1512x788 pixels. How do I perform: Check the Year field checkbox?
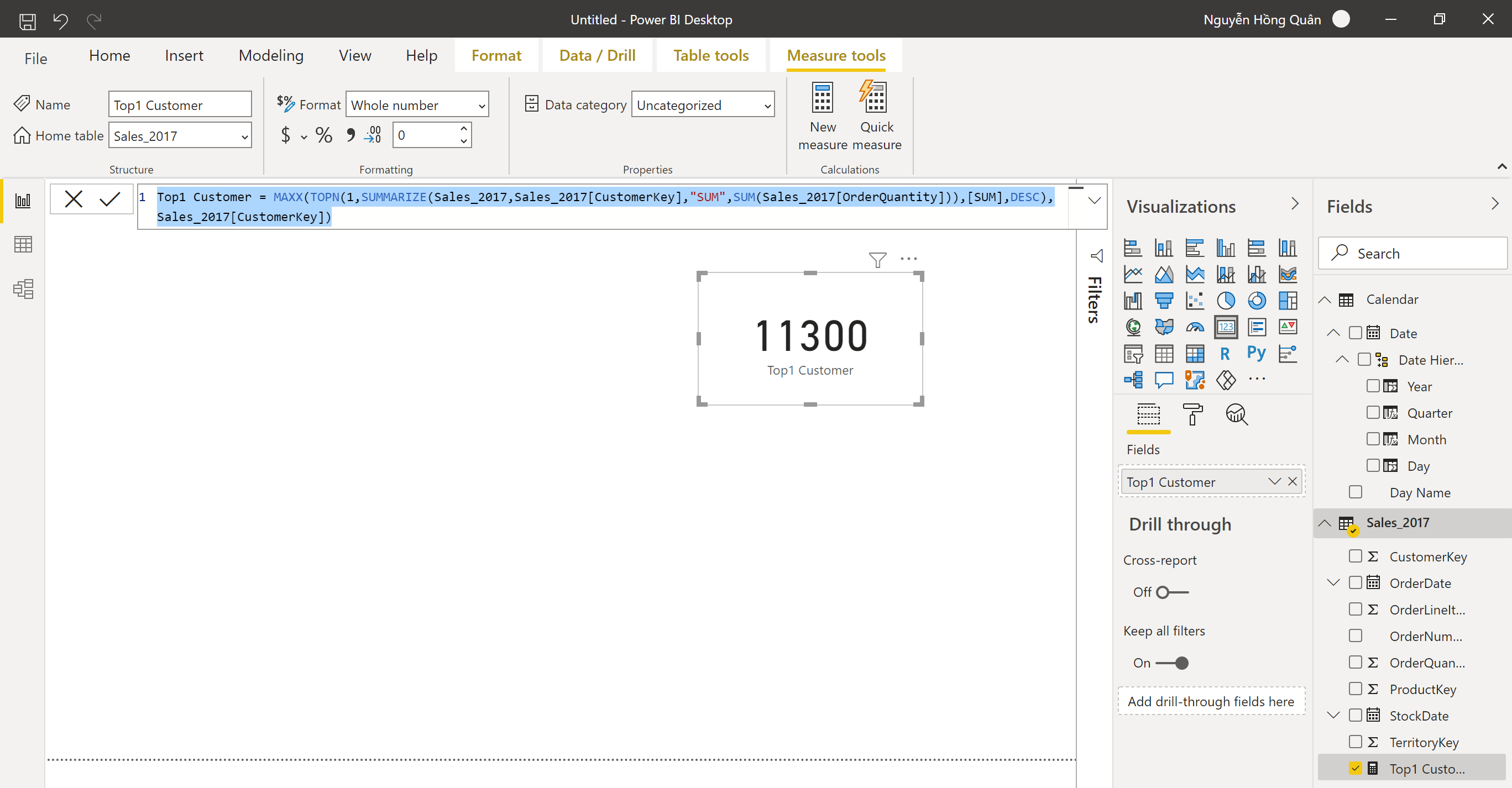(x=1373, y=386)
